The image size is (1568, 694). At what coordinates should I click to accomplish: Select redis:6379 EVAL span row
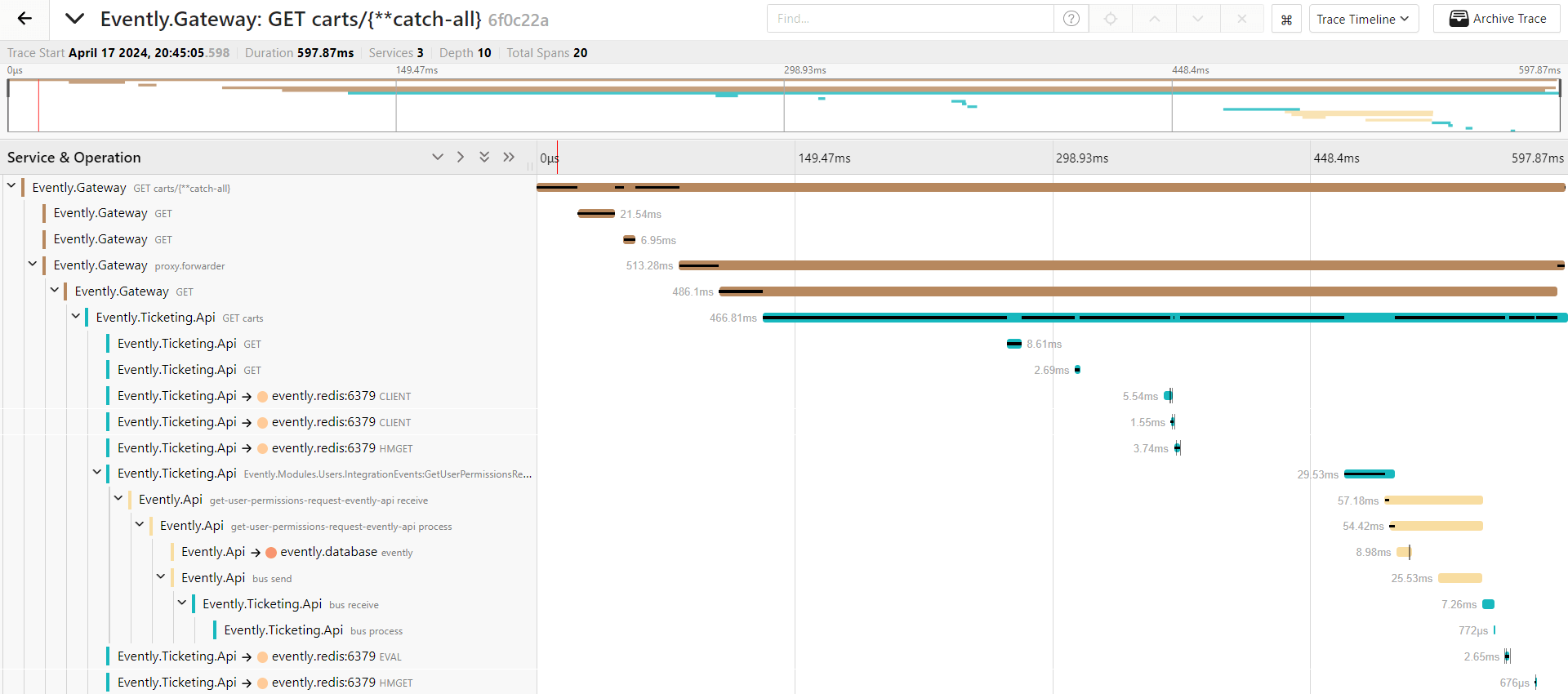[322, 656]
